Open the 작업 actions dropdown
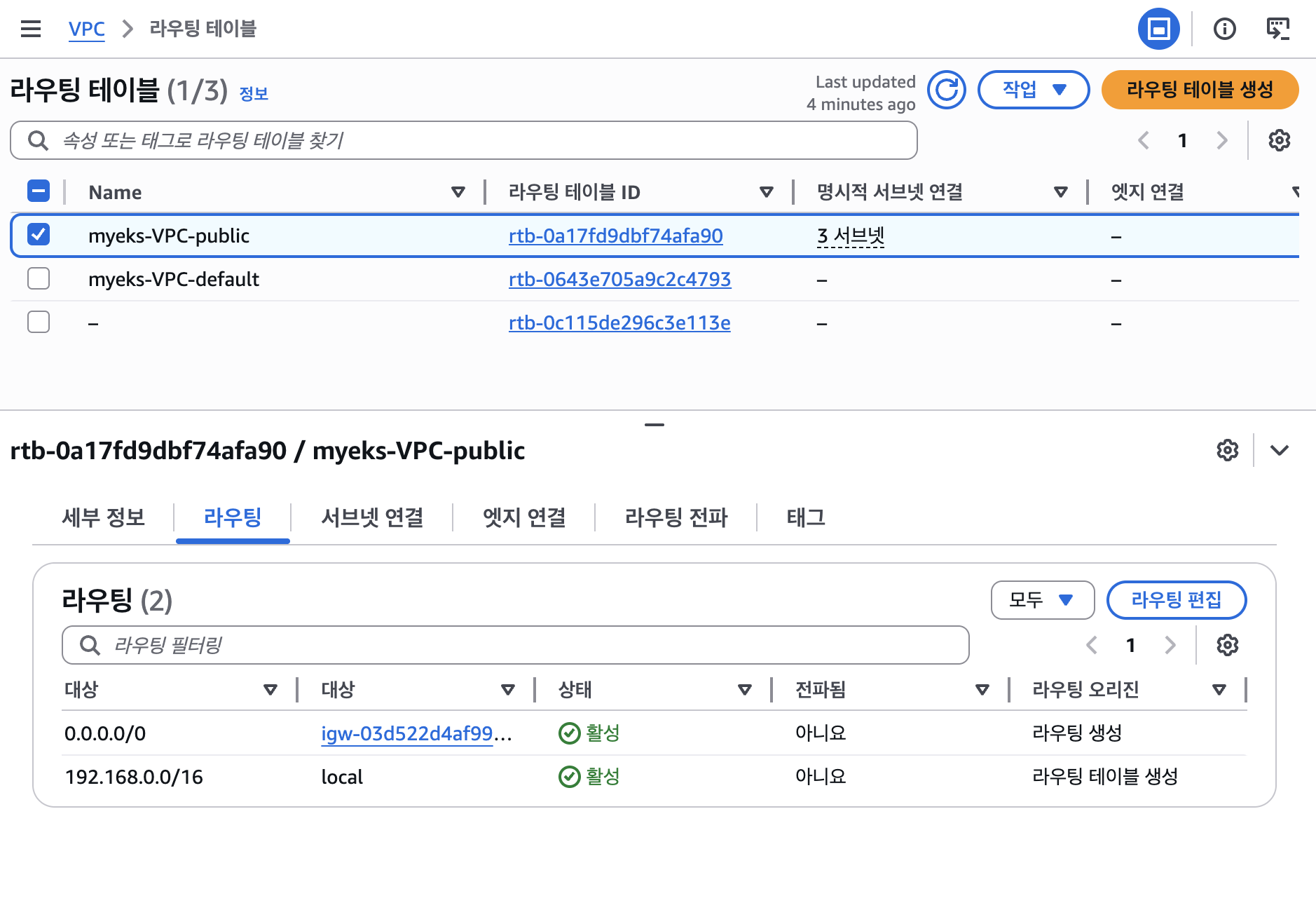This screenshot has height=917, width=1316. pos(1034,90)
